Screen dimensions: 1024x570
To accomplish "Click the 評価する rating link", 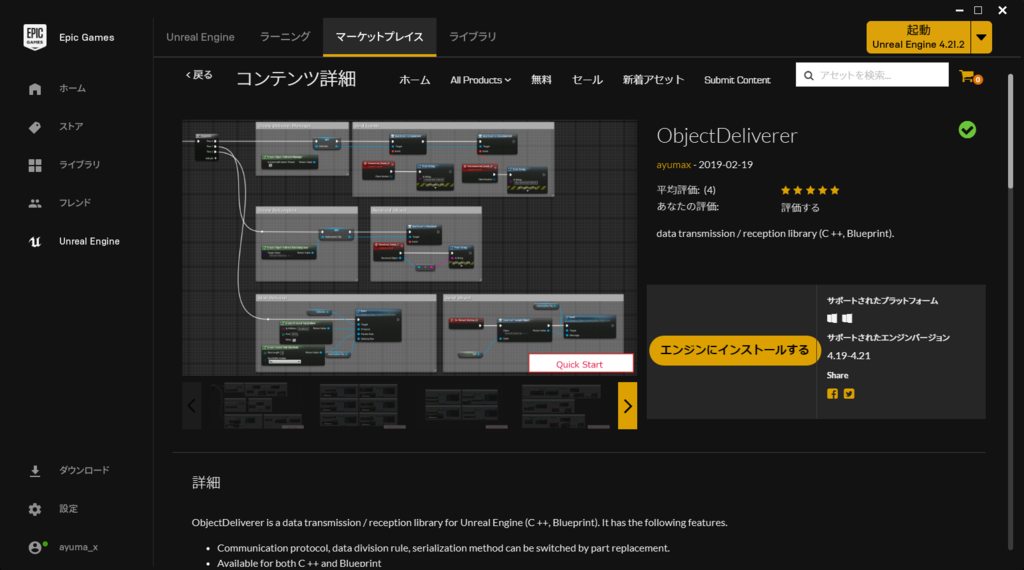I will [800, 208].
